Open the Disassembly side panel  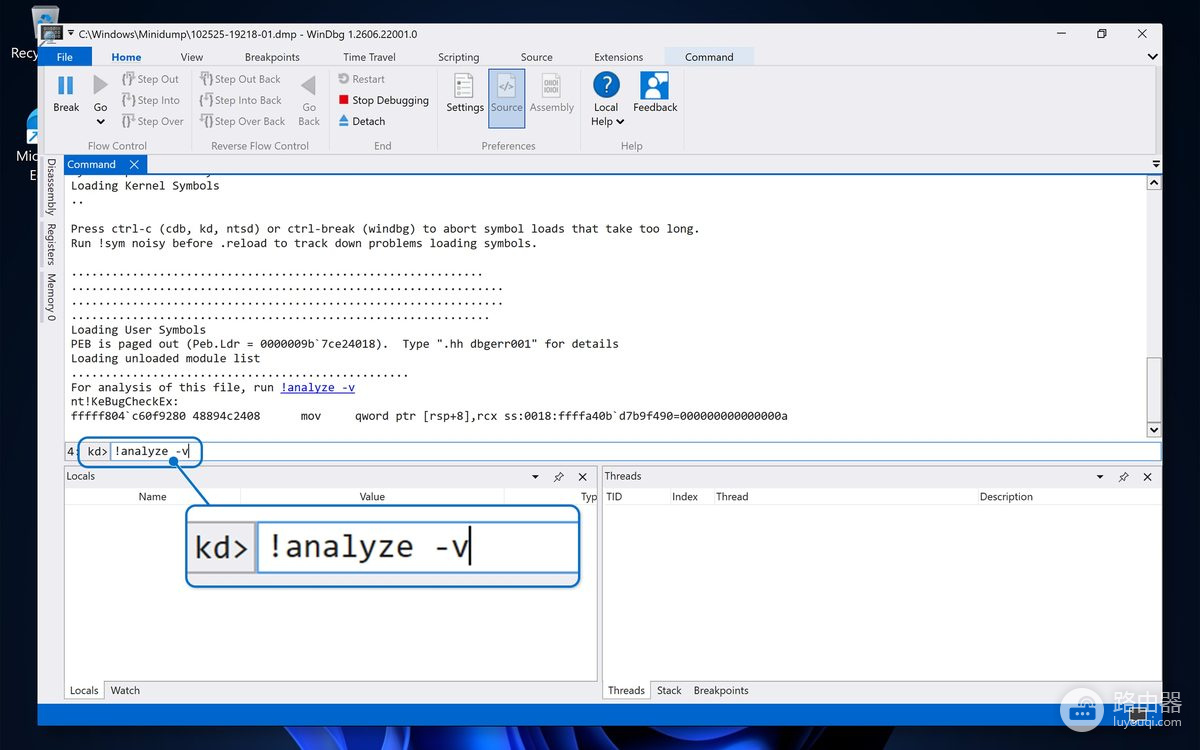51,186
